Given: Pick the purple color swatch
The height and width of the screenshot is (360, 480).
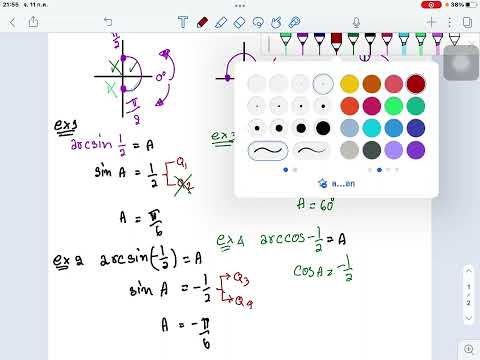Looking at the screenshot, I should click(416, 150).
